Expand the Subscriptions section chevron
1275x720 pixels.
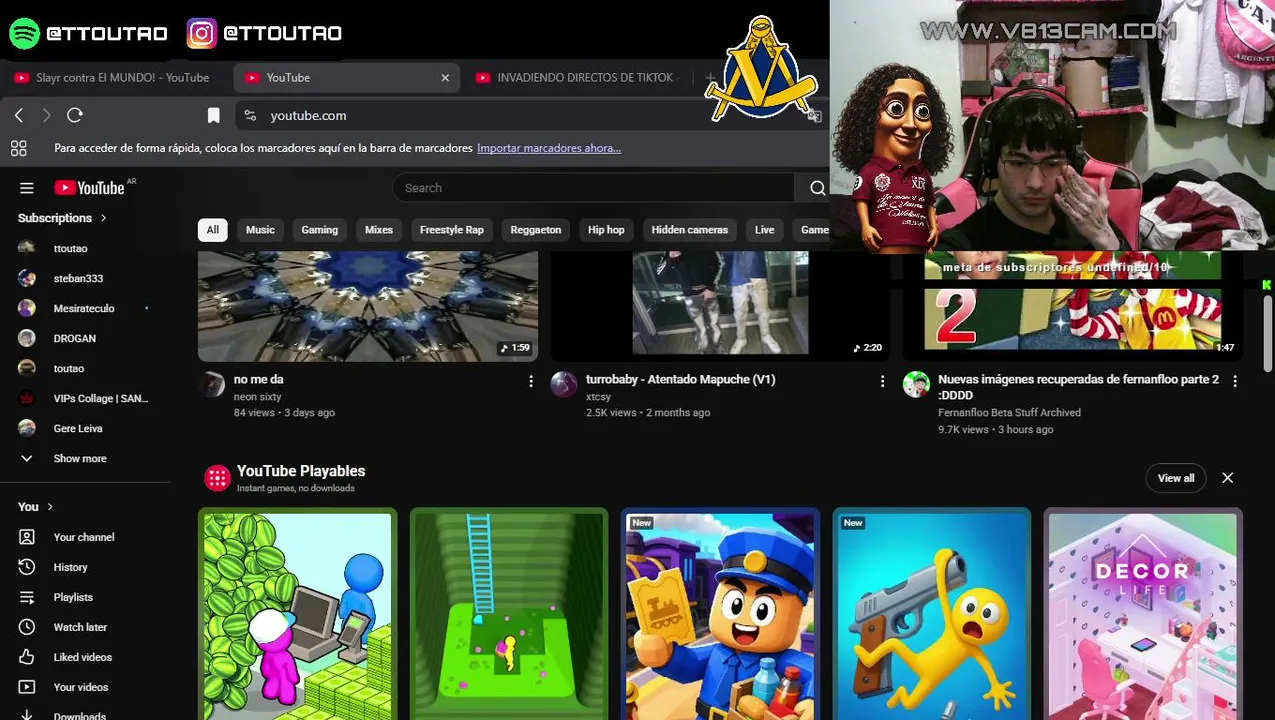pyautogui.click(x=103, y=218)
